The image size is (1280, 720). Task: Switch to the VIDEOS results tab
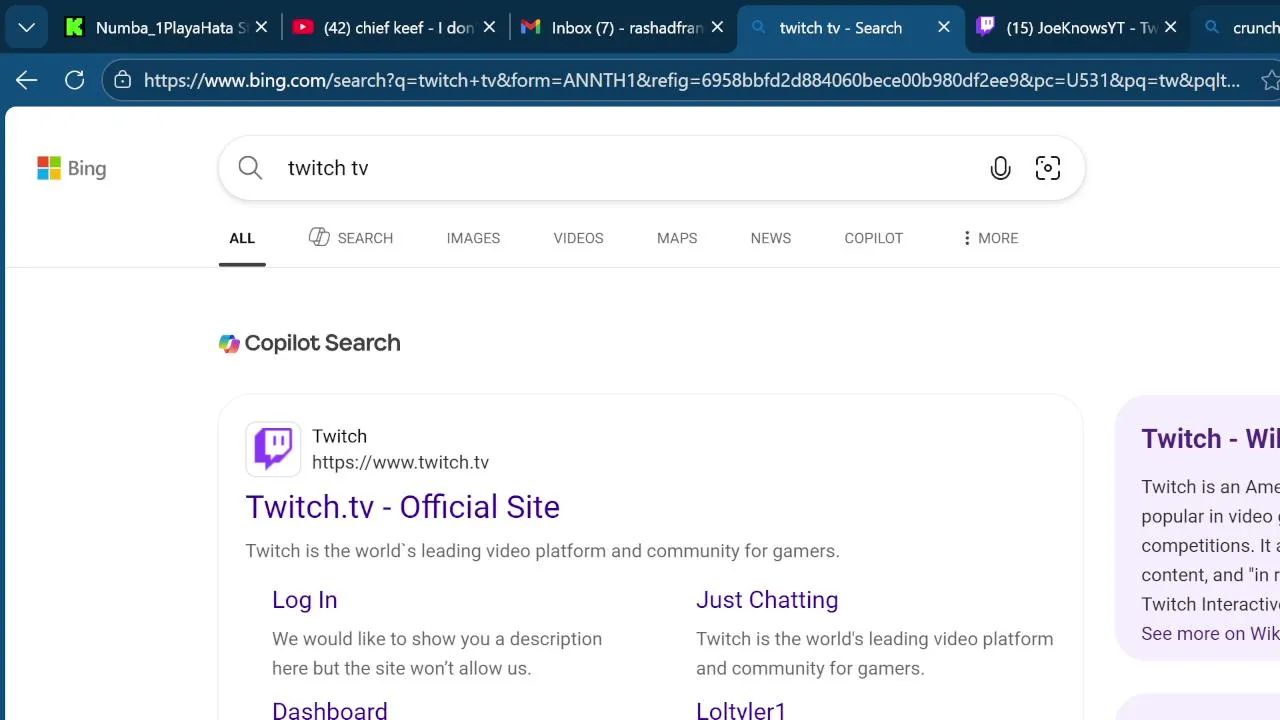[578, 238]
